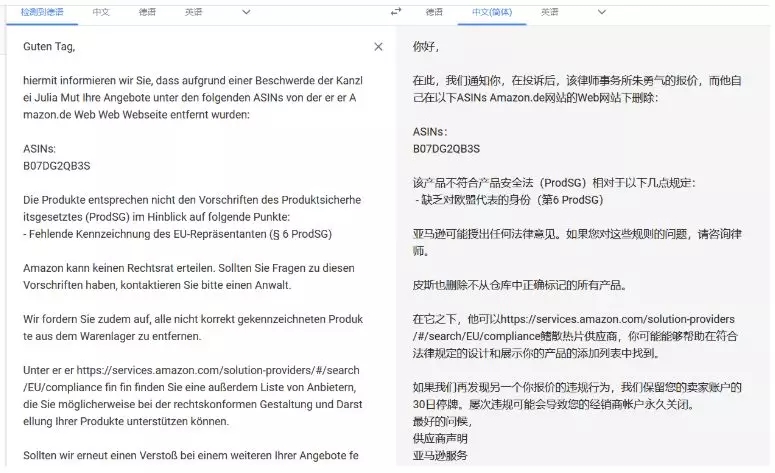The image size is (775, 473).
Task: Swap source and target languages
Action: coord(396,11)
